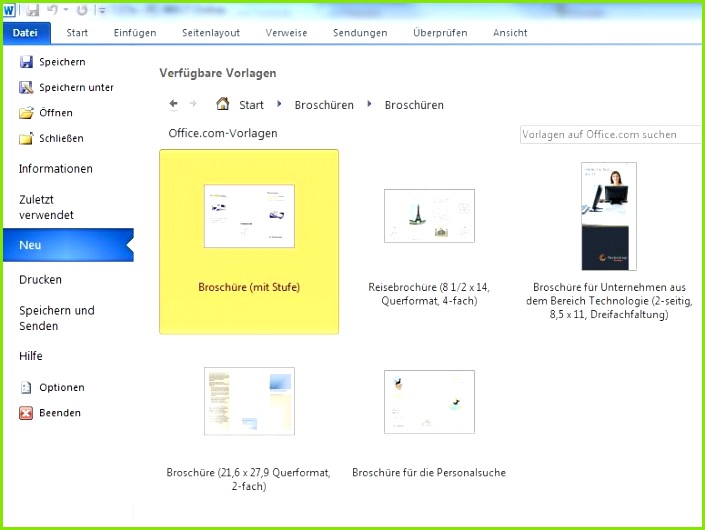705x530 pixels.
Task: Click the Speichern unter icon
Action: coord(26,87)
